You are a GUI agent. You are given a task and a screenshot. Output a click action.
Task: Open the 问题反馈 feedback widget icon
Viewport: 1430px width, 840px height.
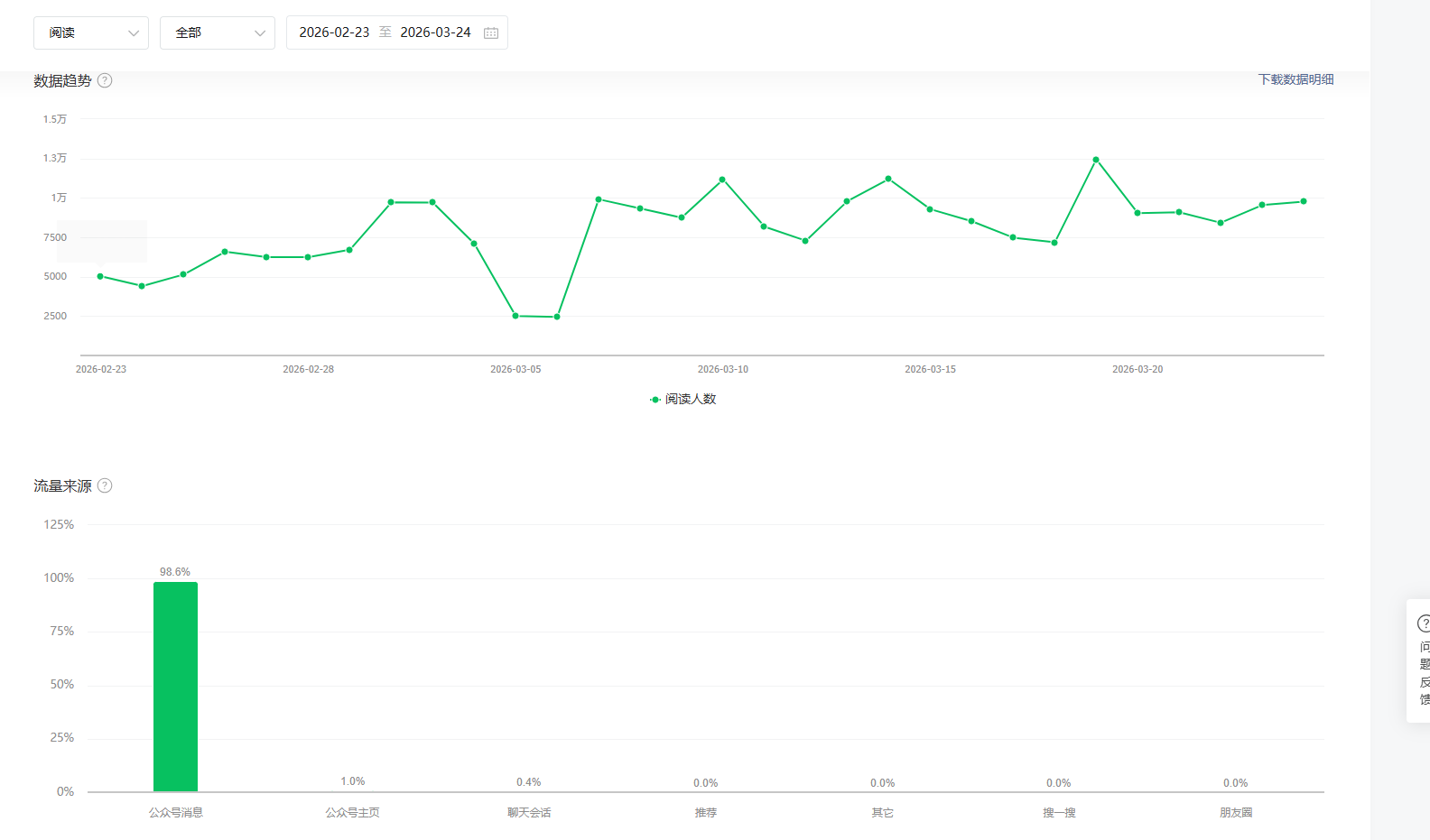pos(1424,623)
